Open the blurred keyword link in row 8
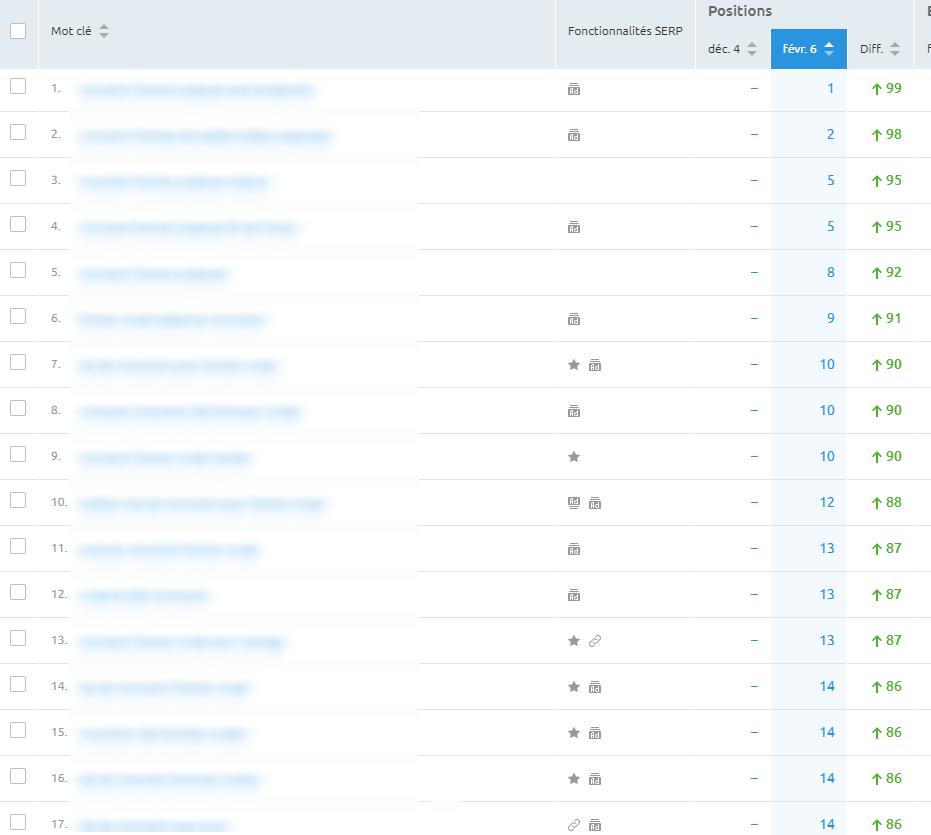The width and height of the screenshot is (931, 835). [190, 412]
